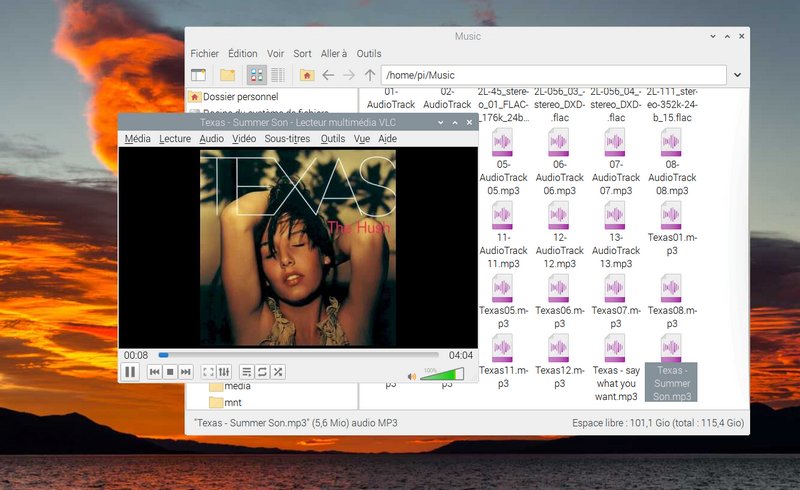Select the media folder in tree
The image size is (800, 490).
231,386
